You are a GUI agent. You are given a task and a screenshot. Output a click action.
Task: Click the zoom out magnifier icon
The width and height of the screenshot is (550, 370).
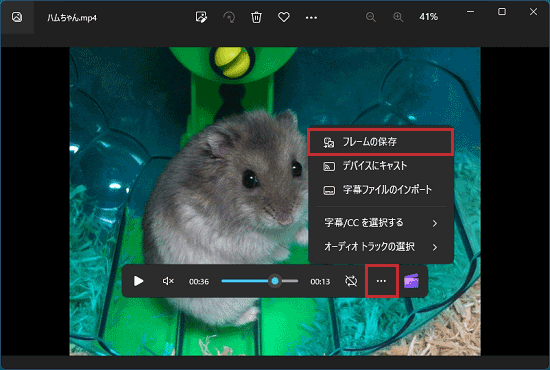[x=371, y=17]
